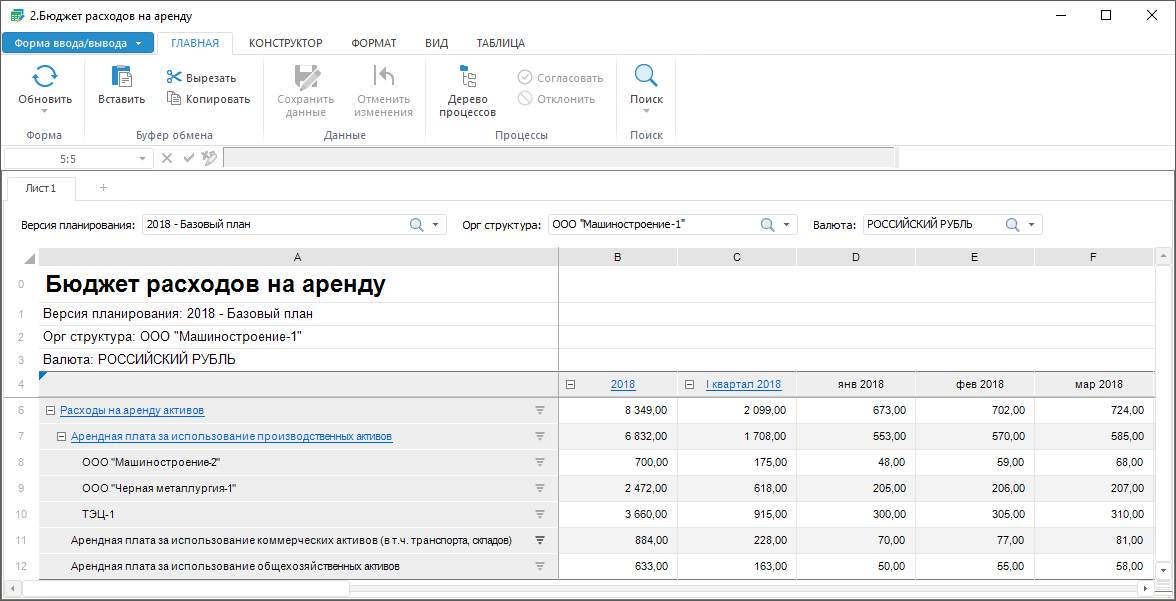The width and height of the screenshot is (1176, 601).
Task: Click search icon in Валюта field
Action: (x=1012, y=225)
